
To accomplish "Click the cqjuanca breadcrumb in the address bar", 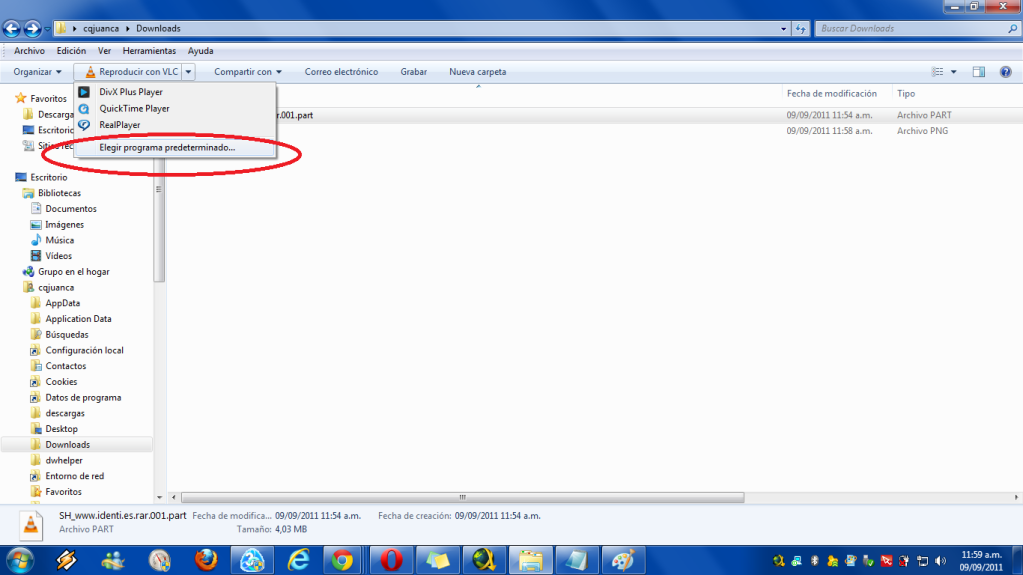I will [101, 29].
